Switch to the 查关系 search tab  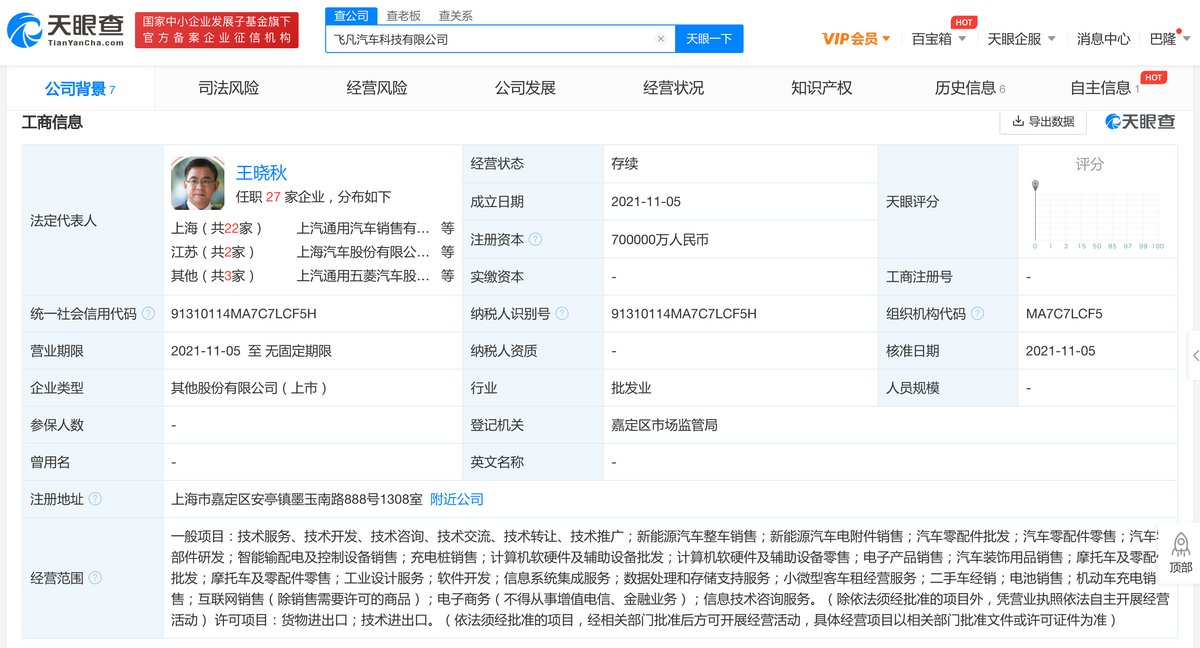click(456, 15)
